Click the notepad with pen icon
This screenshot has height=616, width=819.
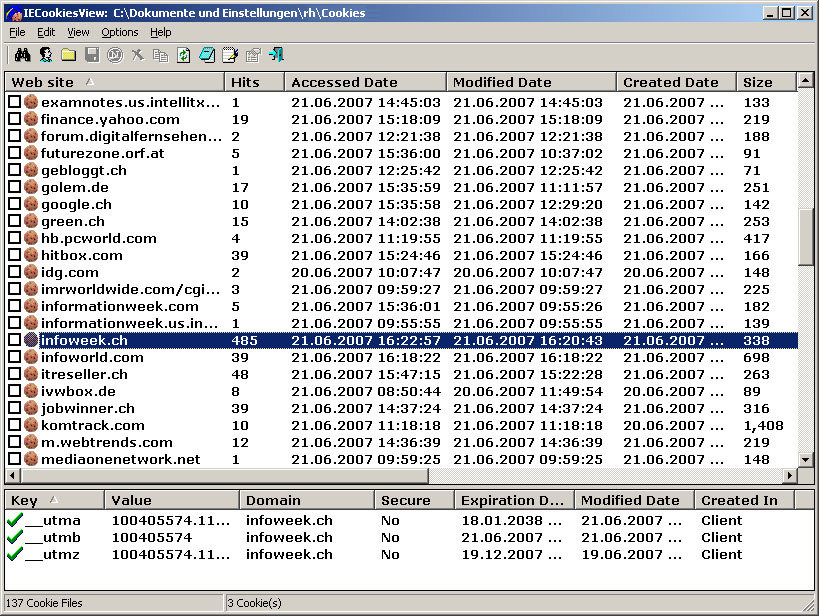[230, 55]
